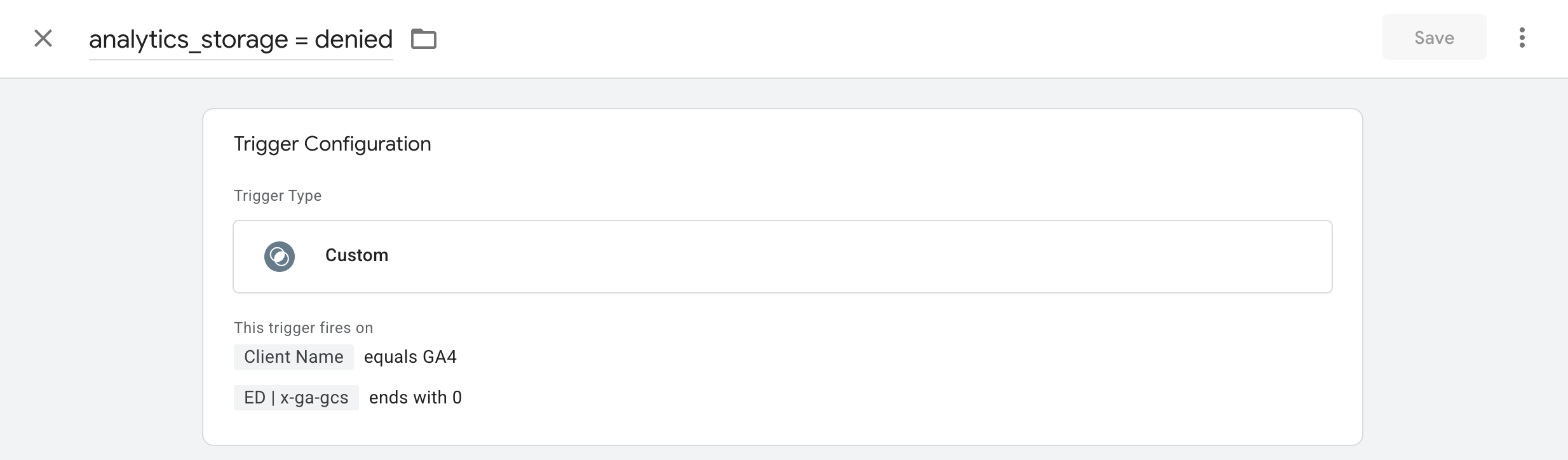Click the gray background left of the card
Screen dimensions: 1568x460
coord(102,267)
